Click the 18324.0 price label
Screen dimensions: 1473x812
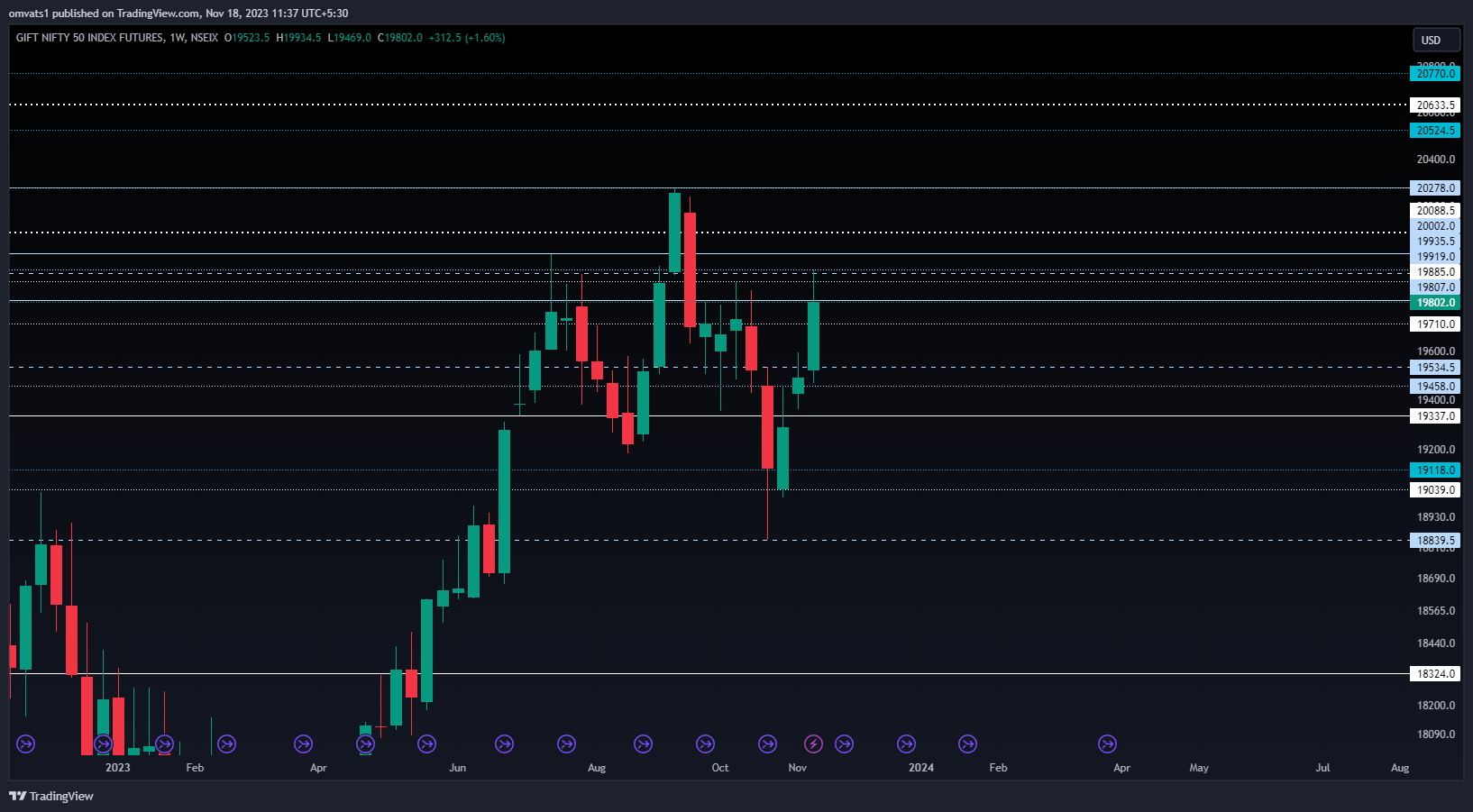(1435, 674)
